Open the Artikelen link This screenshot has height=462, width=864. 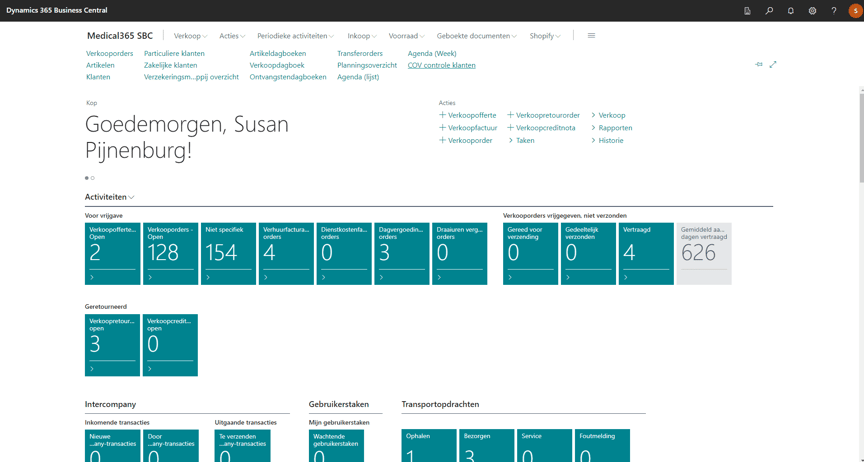point(100,65)
